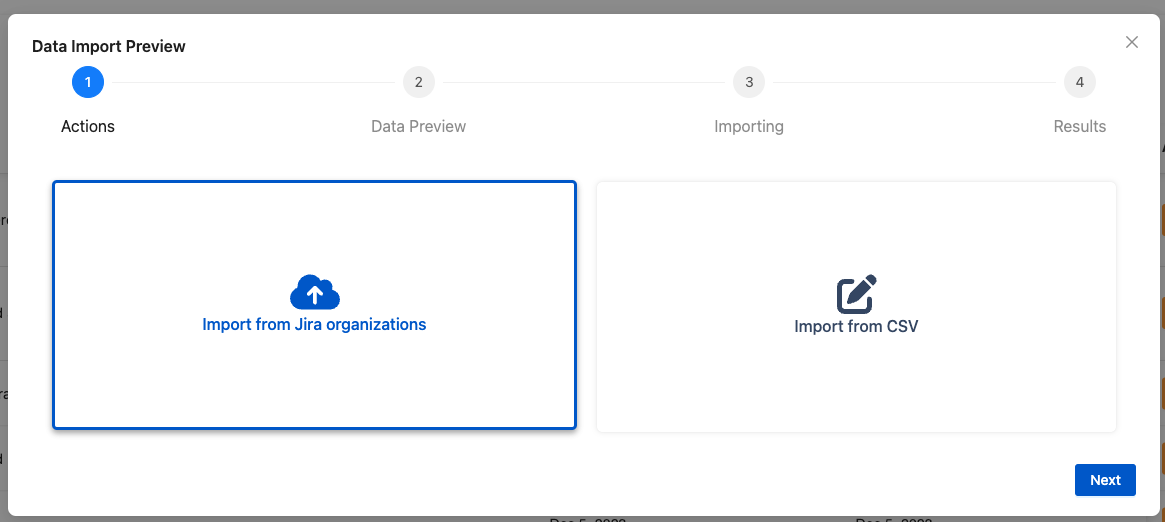The width and height of the screenshot is (1165, 522).
Task: Click the 'Import from CSV' text
Action: tap(856, 326)
